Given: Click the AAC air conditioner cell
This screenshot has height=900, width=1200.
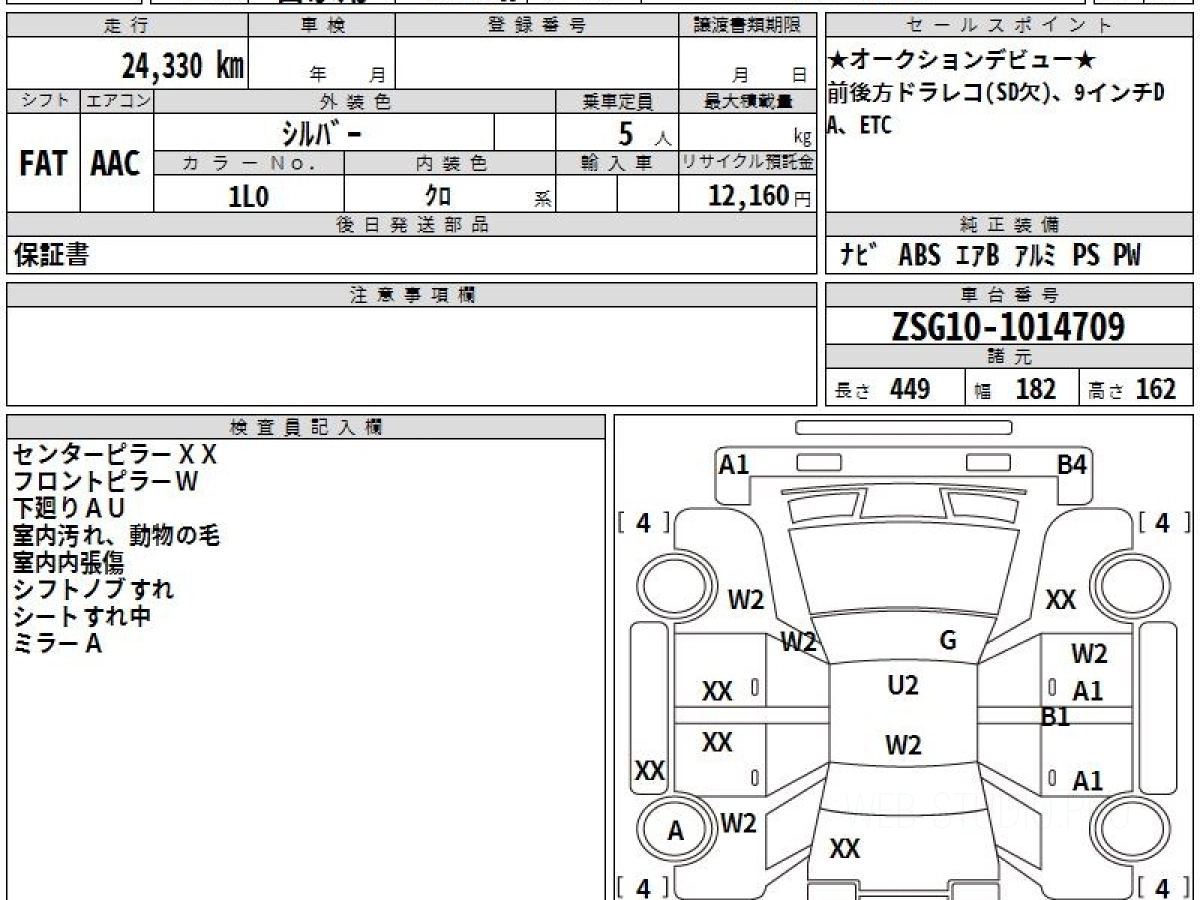Looking at the screenshot, I should click(x=116, y=163).
